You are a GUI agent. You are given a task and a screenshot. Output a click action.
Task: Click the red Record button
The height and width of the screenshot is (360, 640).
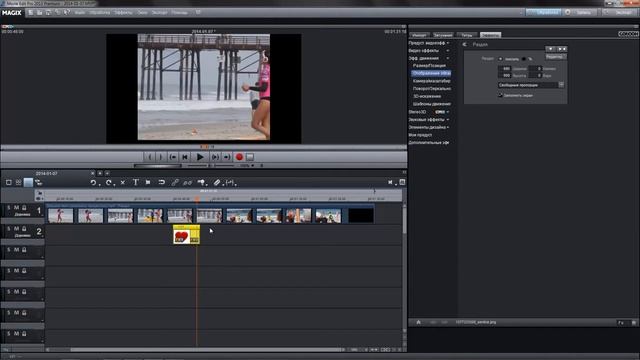click(x=239, y=157)
